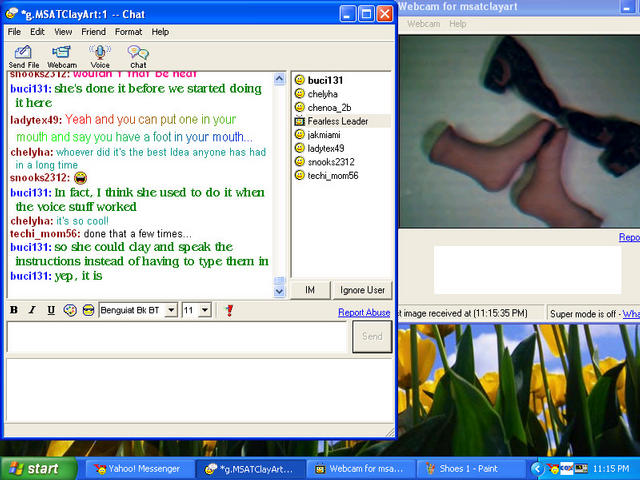Click the chat scrollbar down arrow
The height and width of the screenshot is (480, 640).
(280, 291)
